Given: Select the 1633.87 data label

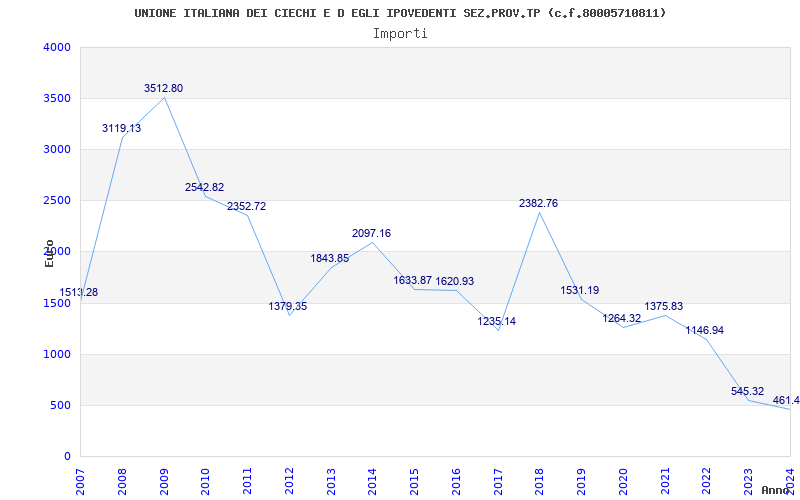Looking at the screenshot, I should pyautogui.click(x=413, y=281).
